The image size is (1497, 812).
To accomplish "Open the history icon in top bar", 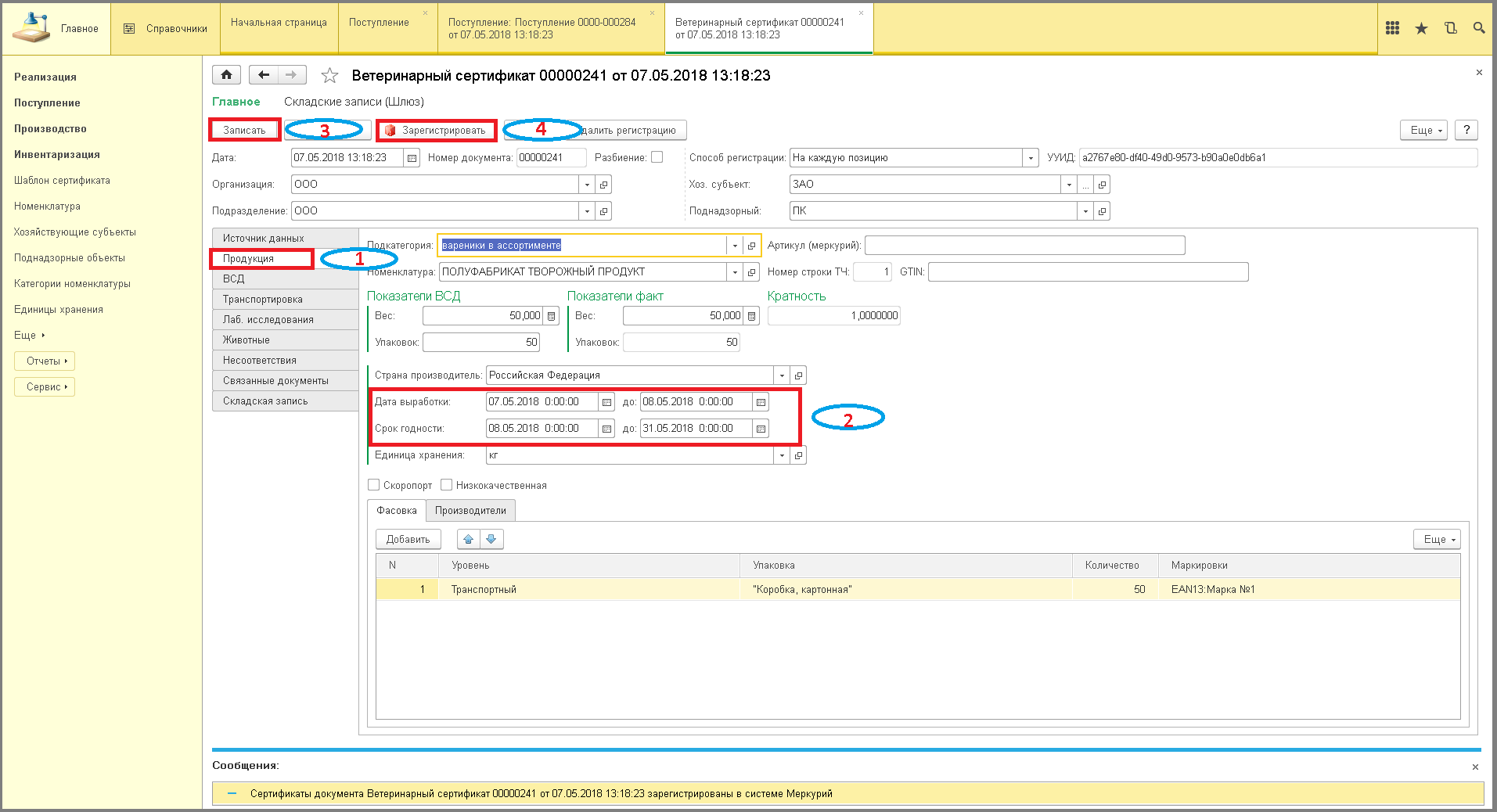I will coord(1450,28).
